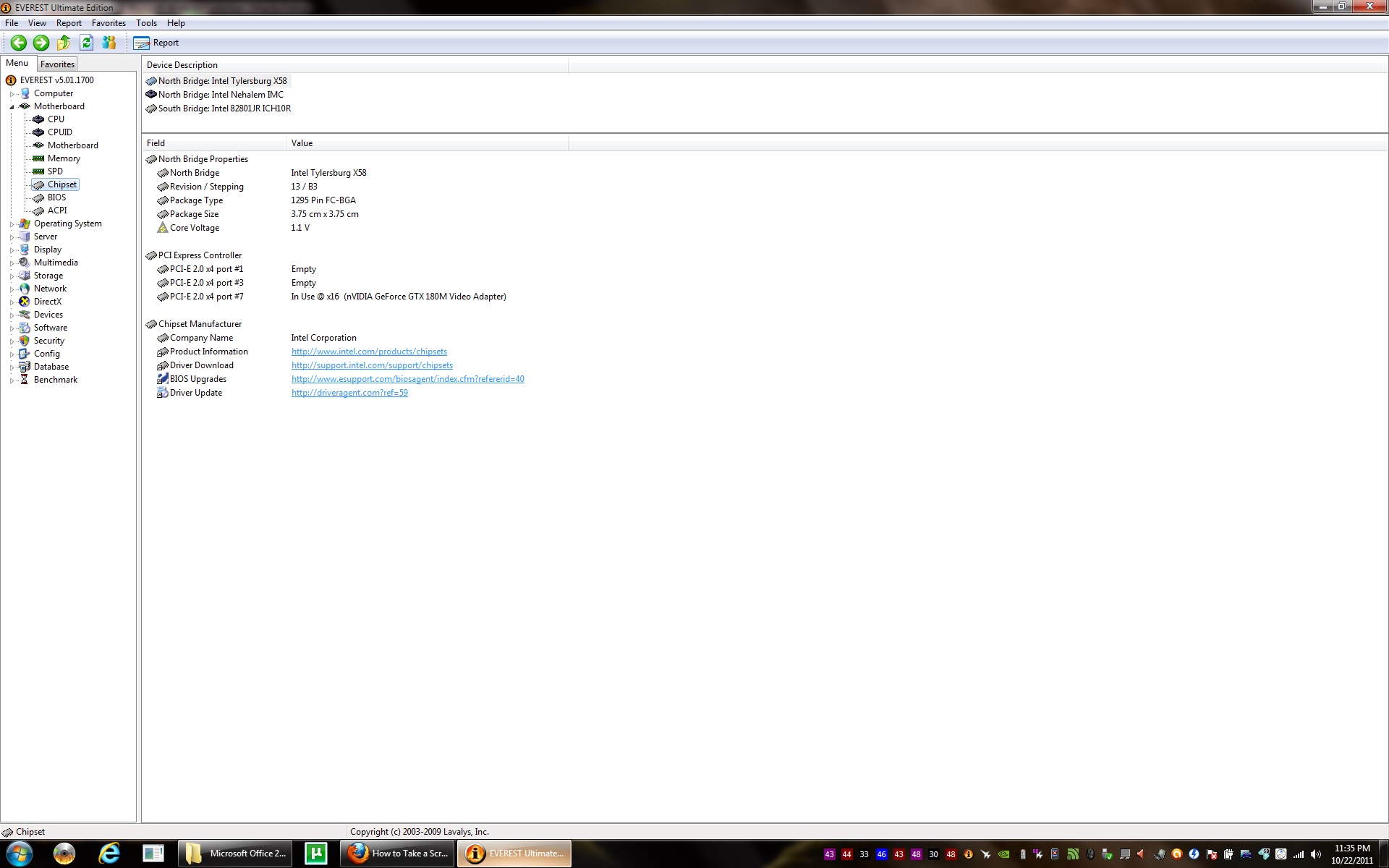The height and width of the screenshot is (868, 1389).
Task: Click the "Intel Corporation" company name value
Action: 323,338
